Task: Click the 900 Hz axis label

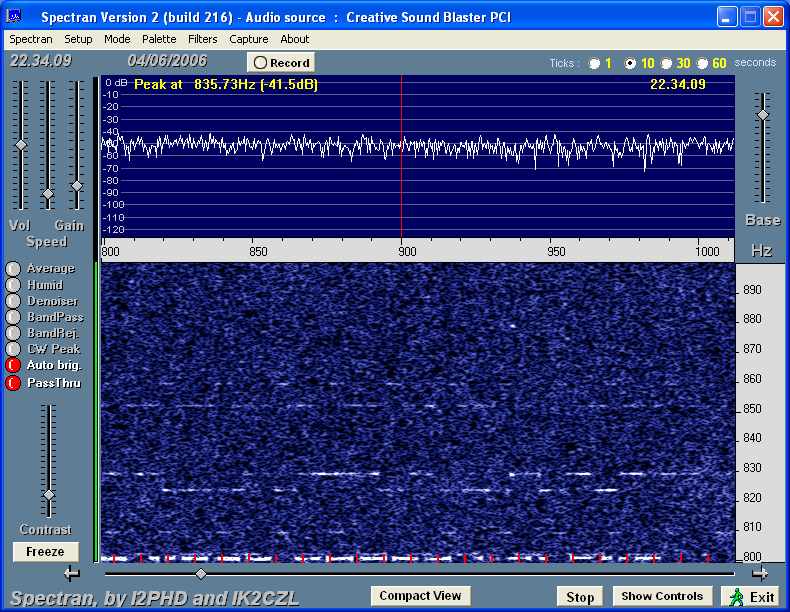Action: click(x=407, y=251)
